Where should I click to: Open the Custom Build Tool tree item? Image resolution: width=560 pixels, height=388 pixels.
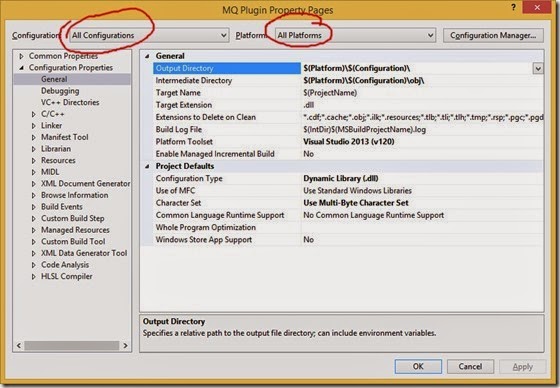pos(73,242)
